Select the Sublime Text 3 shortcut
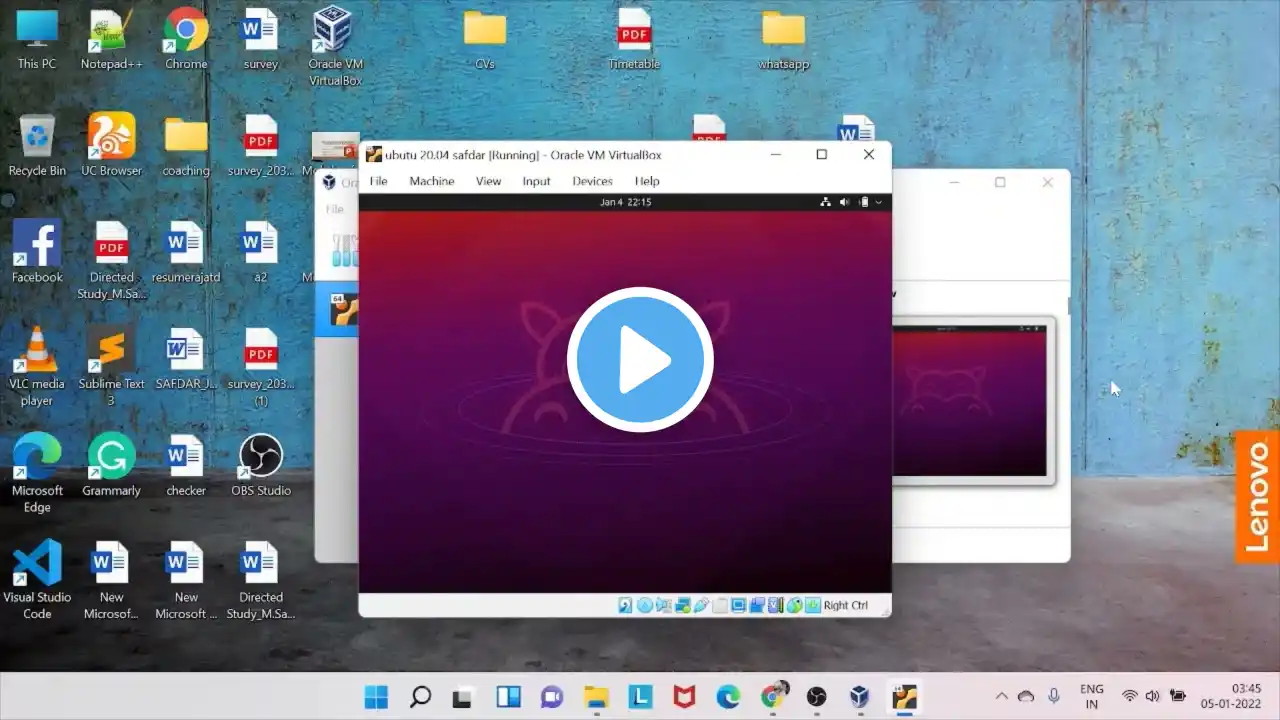The width and height of the screenshot is (1280, 720). click(x=111, y=366)
